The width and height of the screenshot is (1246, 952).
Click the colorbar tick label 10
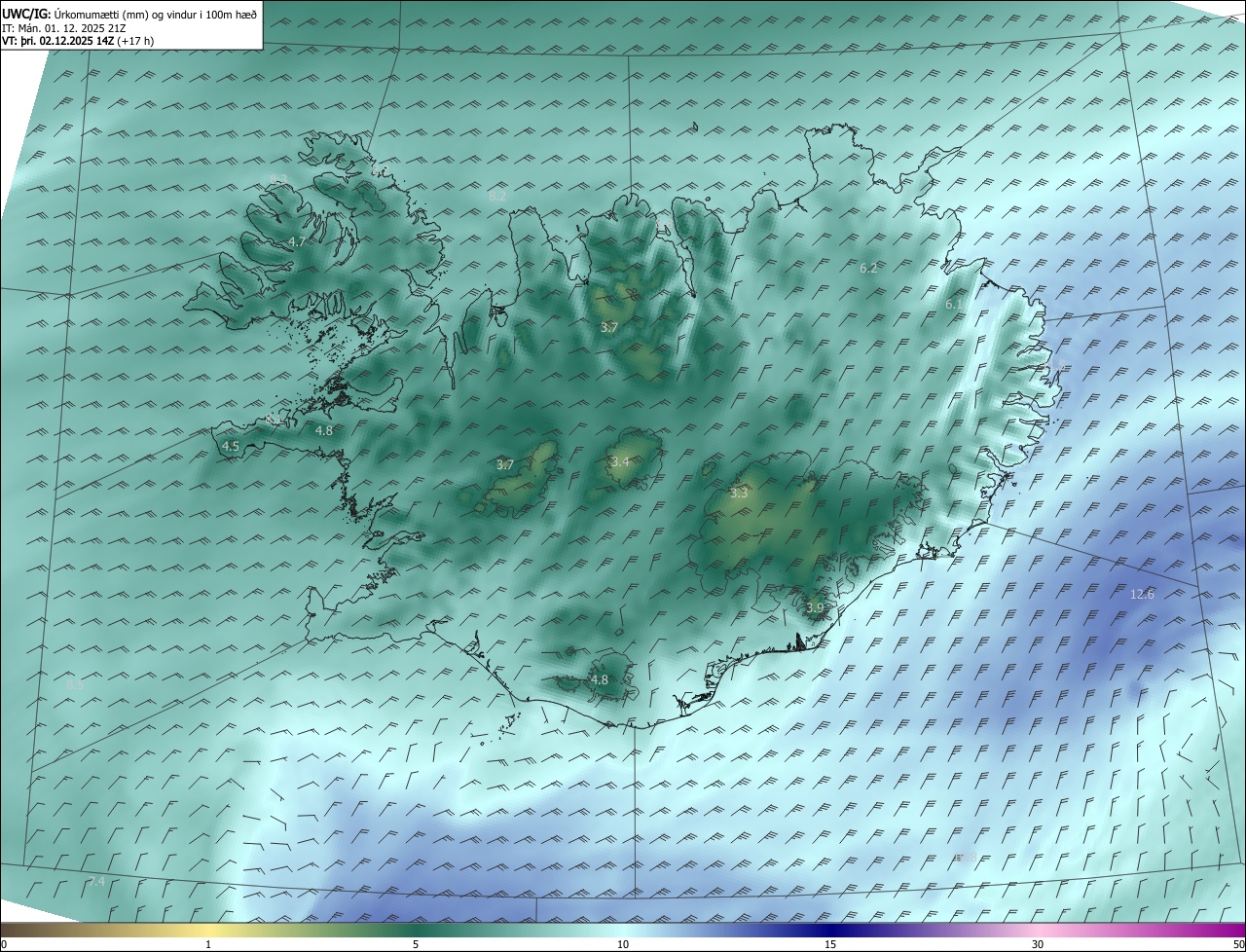pos(623,945)
